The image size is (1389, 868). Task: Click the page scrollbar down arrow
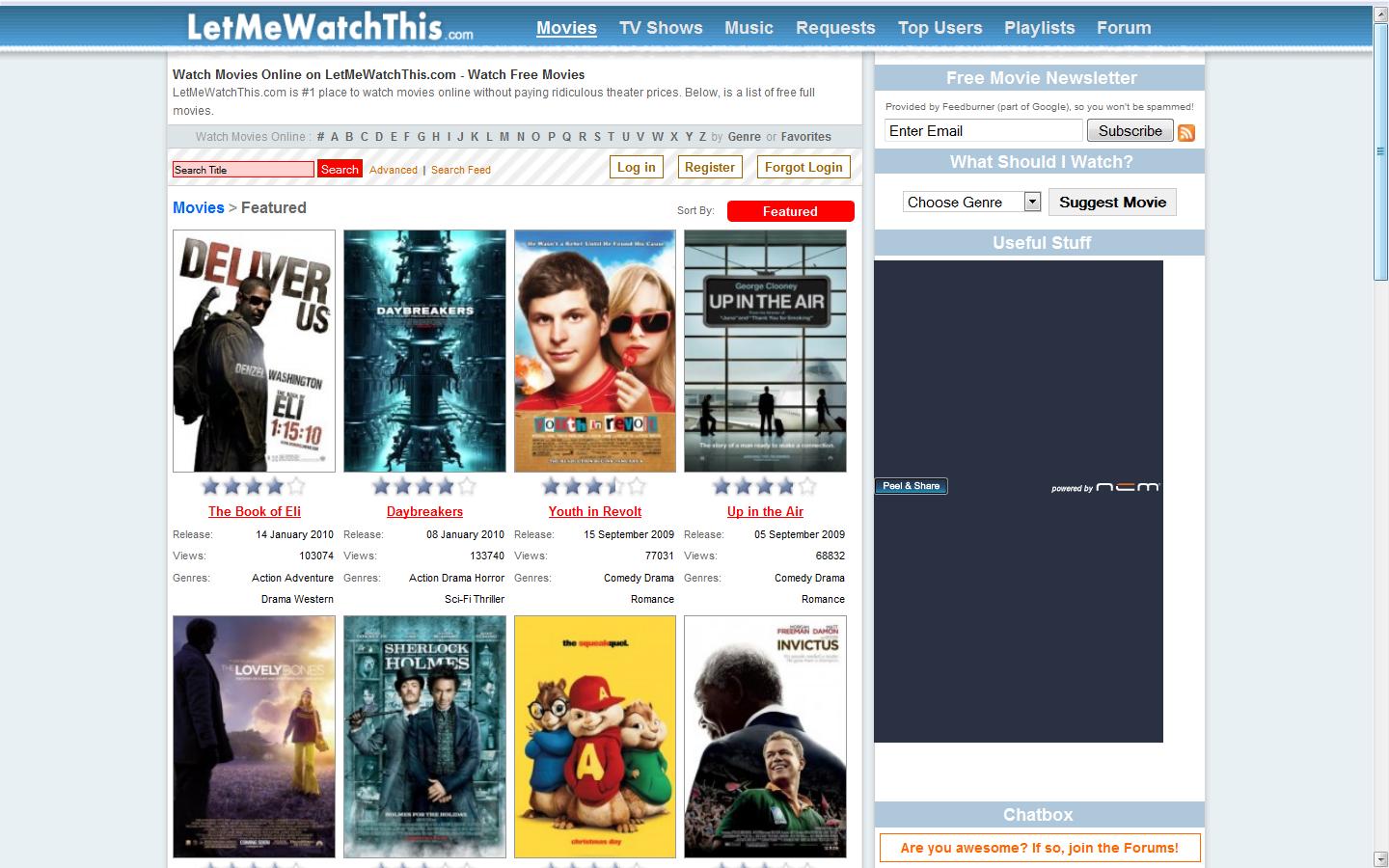pos(1380,859)
